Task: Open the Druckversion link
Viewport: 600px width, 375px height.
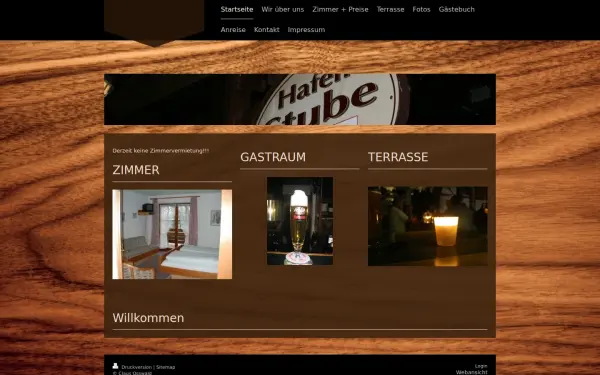Action: [137, 367]
